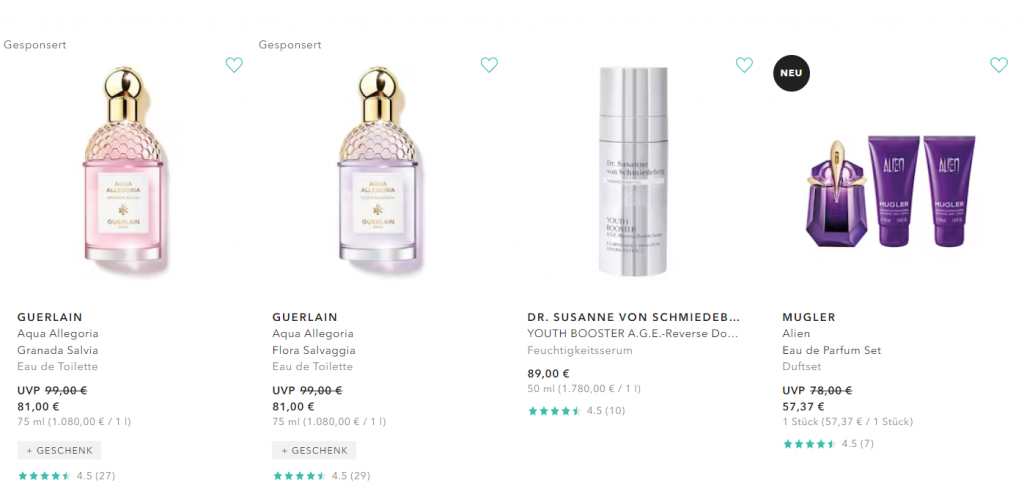This screenshot has width=1024, height=491.
Task: Click + GESCHENK tag under Flora Salvaggia
Action: pyautogui.click(x=314, y=451)
